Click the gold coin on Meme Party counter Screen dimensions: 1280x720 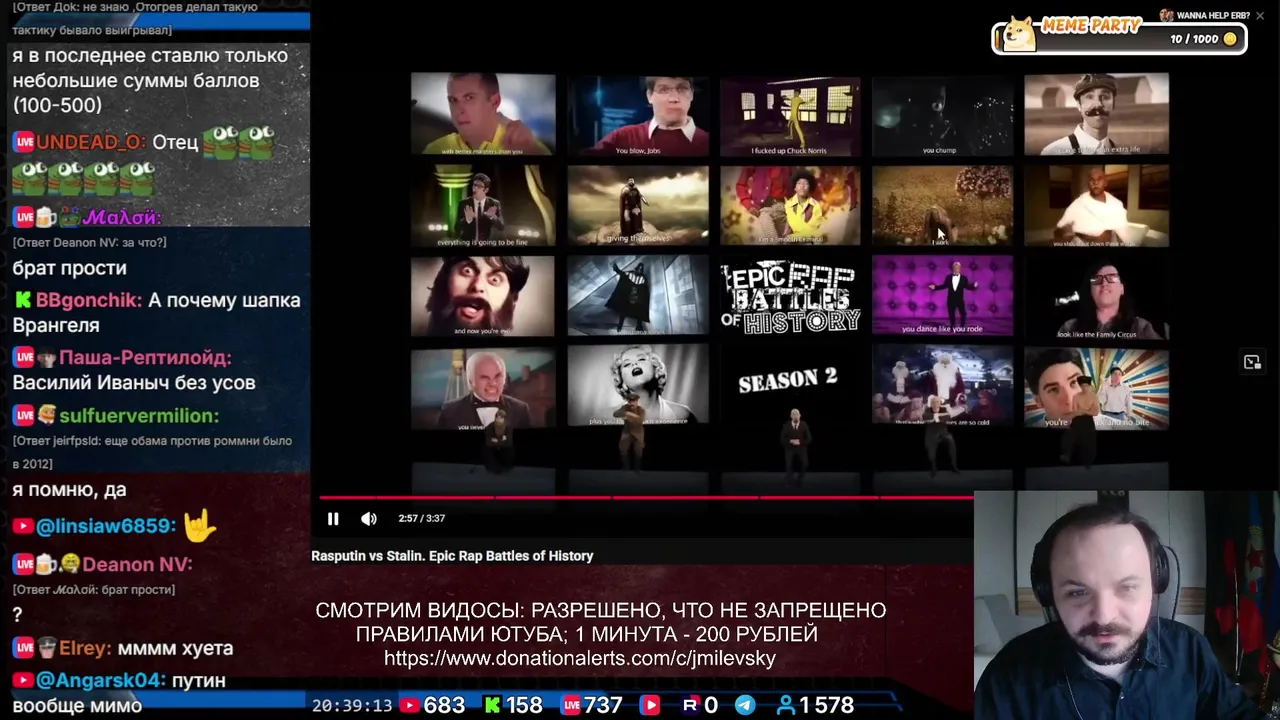1230,39
